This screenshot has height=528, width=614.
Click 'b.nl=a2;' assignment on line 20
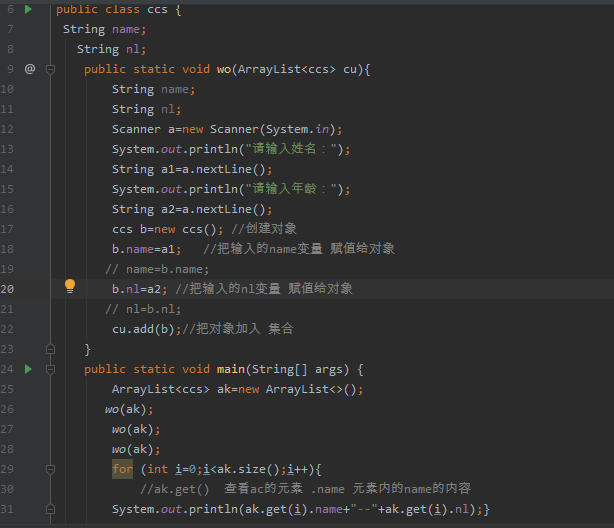coord(139,289)
